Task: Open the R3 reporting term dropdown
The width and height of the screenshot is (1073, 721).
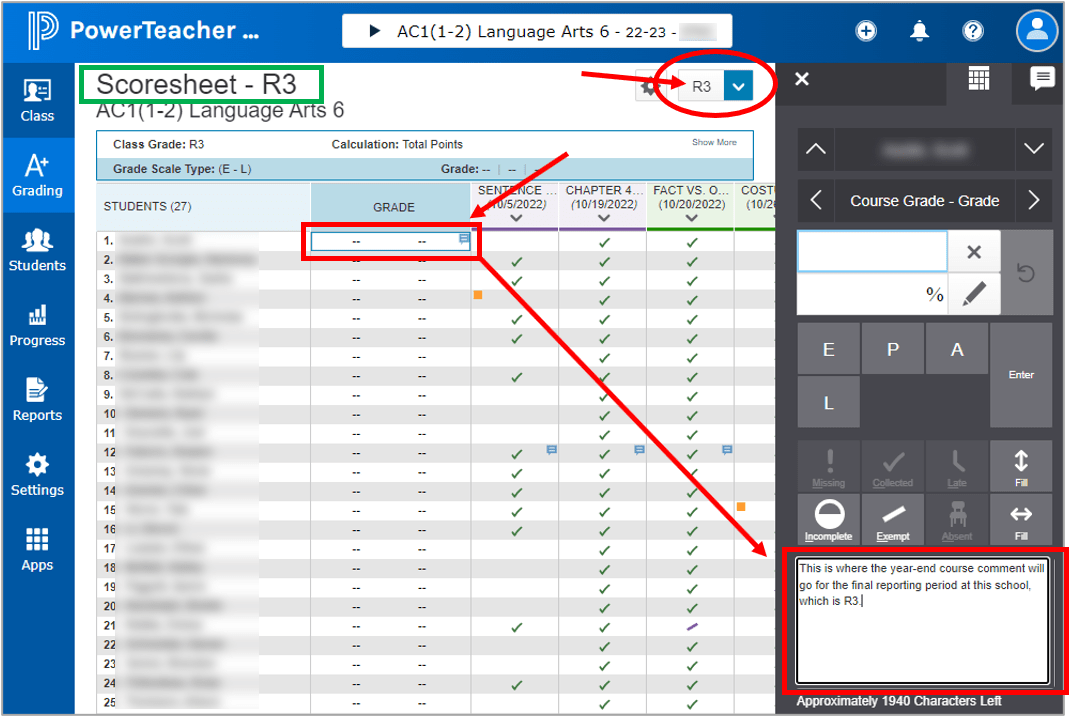Action: 738,86
